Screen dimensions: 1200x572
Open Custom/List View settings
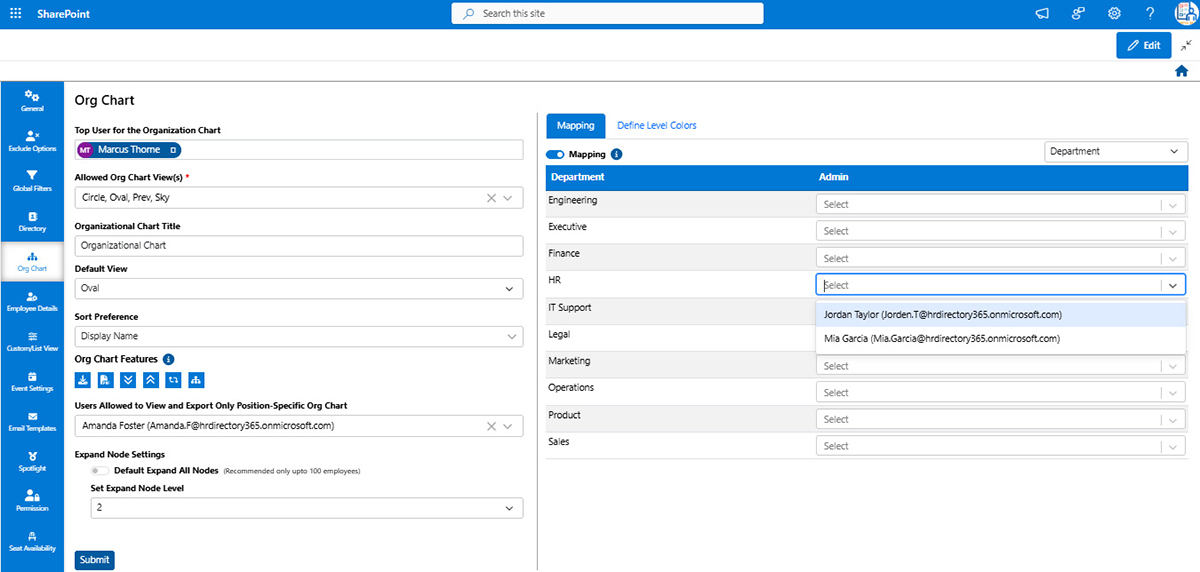tap(32, 342)
